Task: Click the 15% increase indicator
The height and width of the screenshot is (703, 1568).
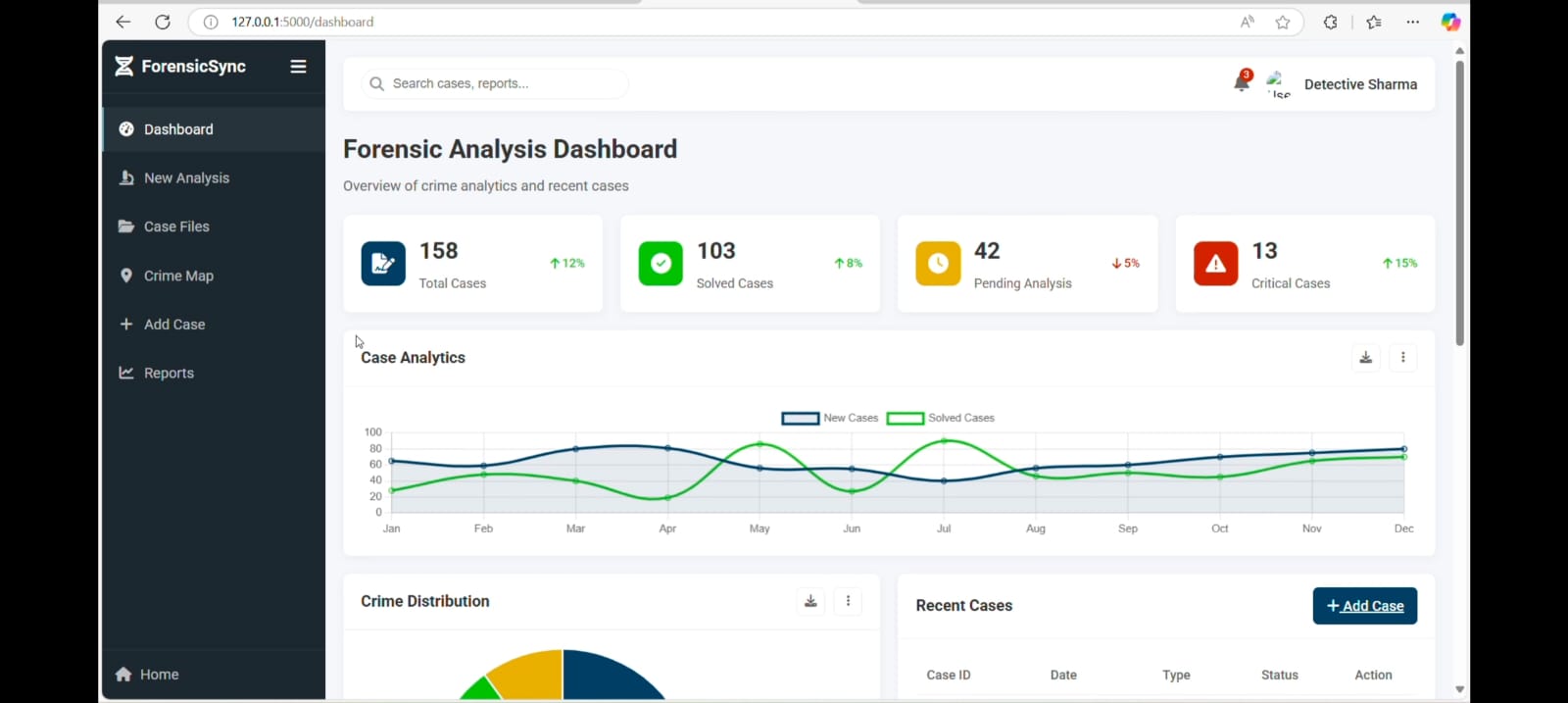Action: 1400,264
